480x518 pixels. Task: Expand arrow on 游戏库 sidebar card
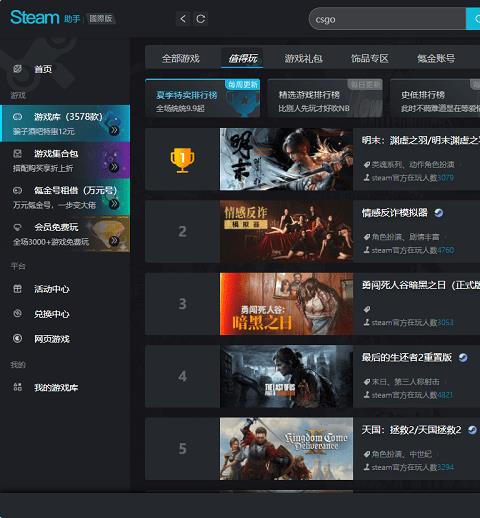pos(114,130)
